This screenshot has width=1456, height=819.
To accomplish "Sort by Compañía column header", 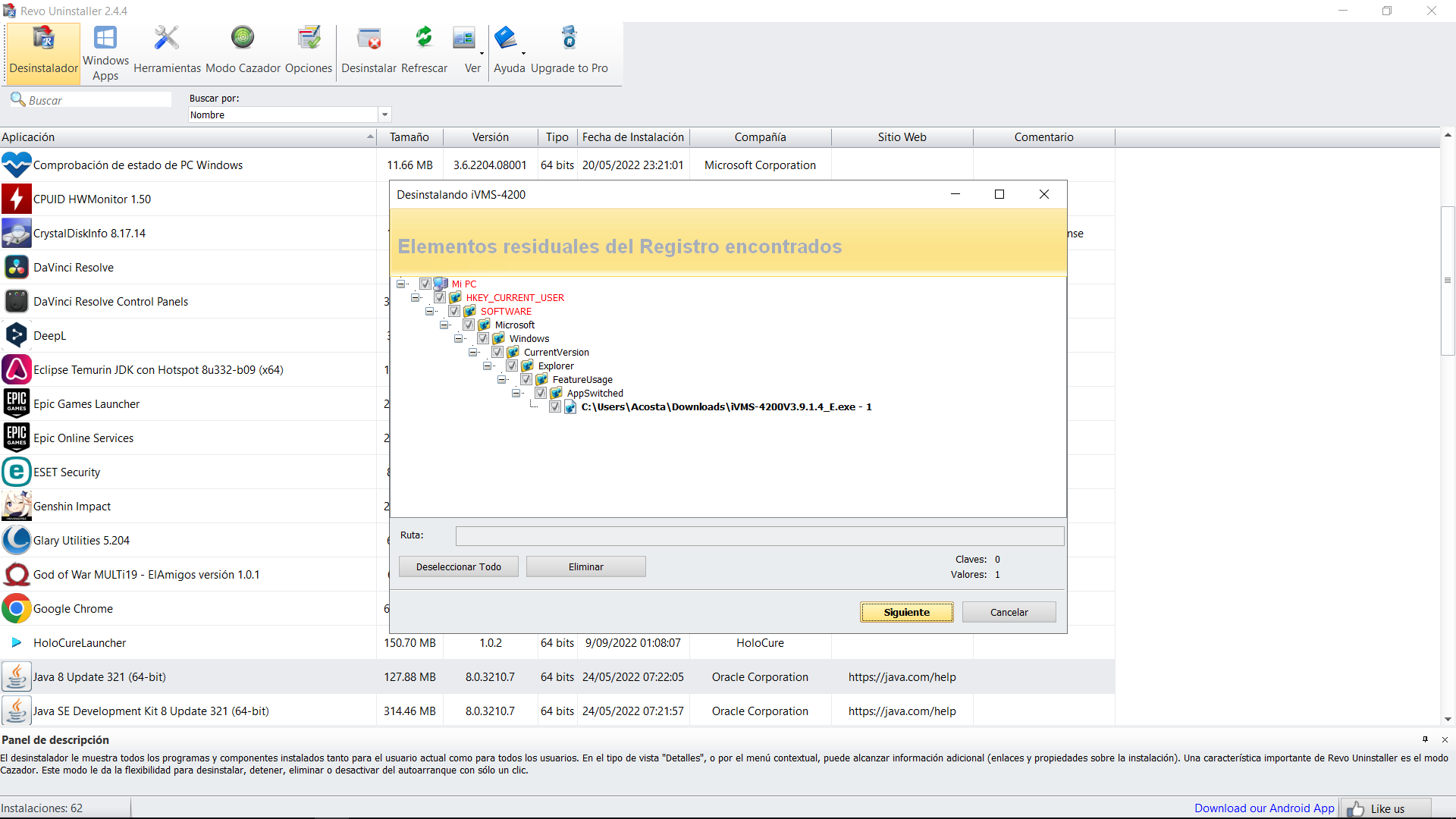I will 760,137.
